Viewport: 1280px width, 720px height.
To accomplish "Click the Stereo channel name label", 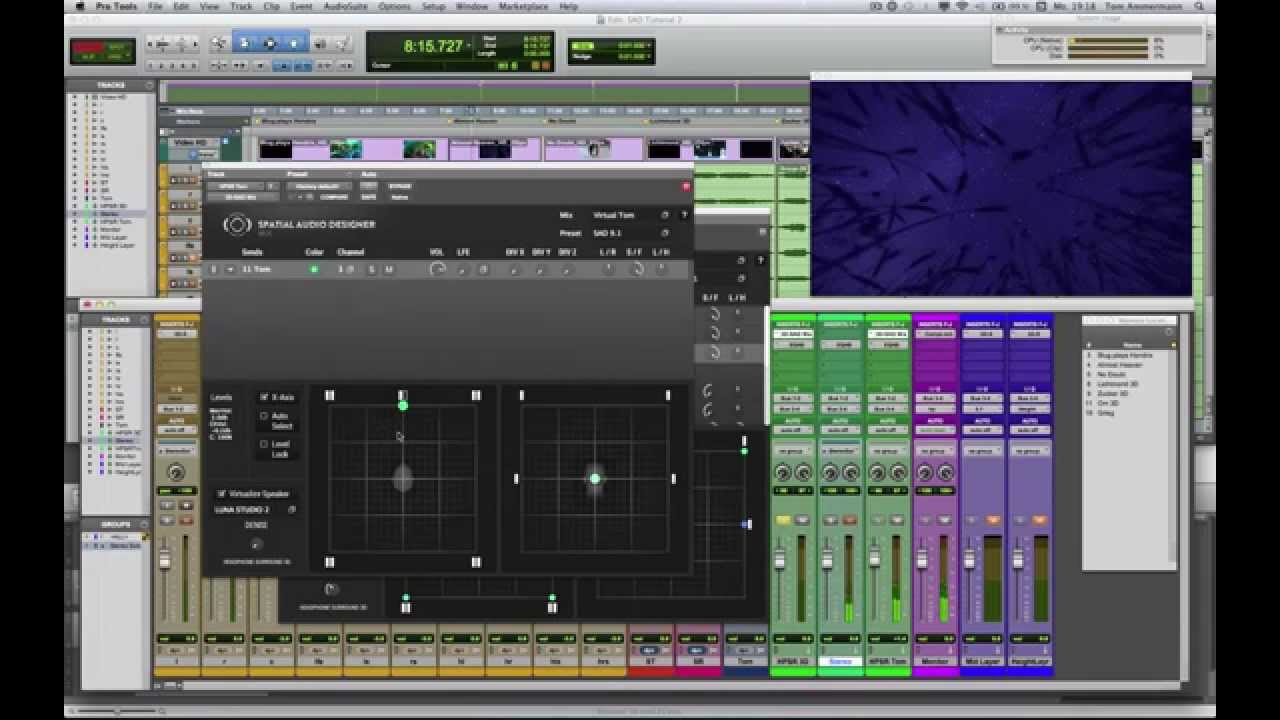I will click(x=840, y=661).
